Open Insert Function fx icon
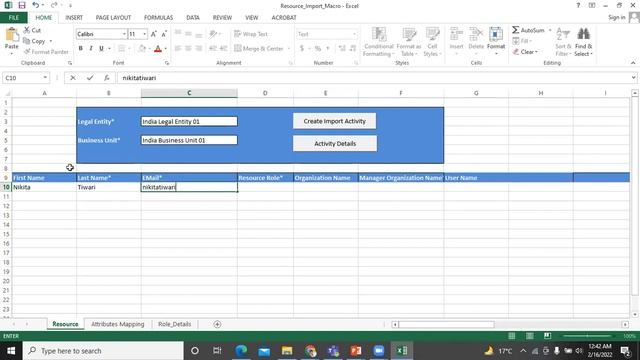The image size is (640, 360). click(x=107, y=78)
